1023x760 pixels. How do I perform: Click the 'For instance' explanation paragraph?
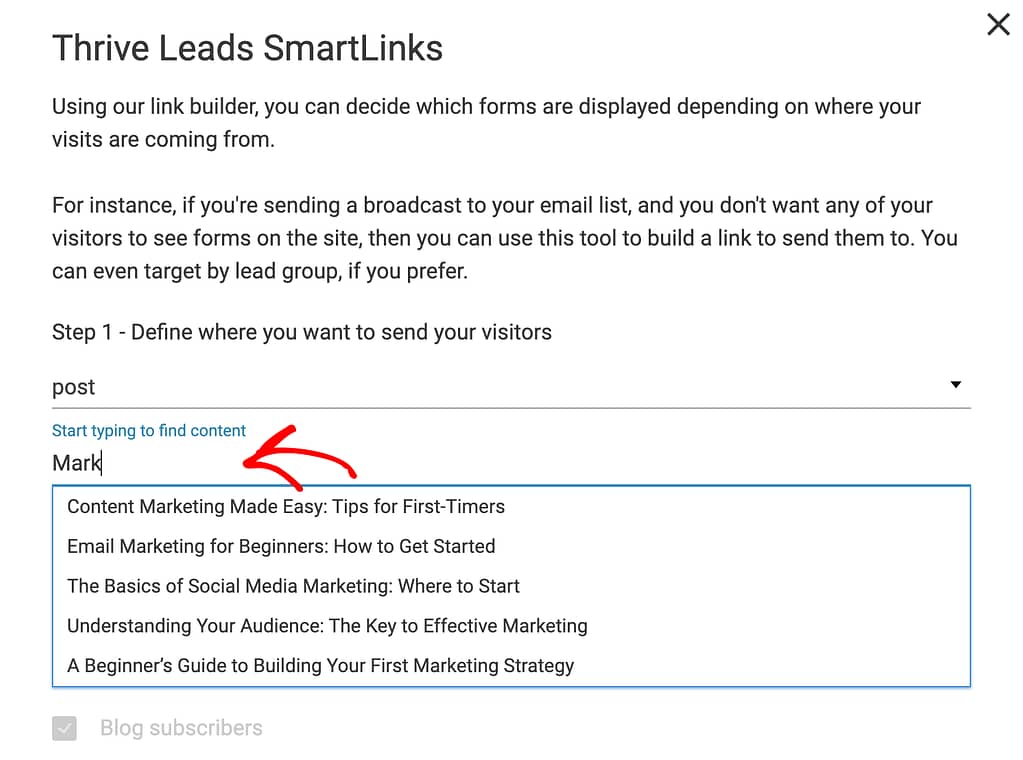click(504, 238)
